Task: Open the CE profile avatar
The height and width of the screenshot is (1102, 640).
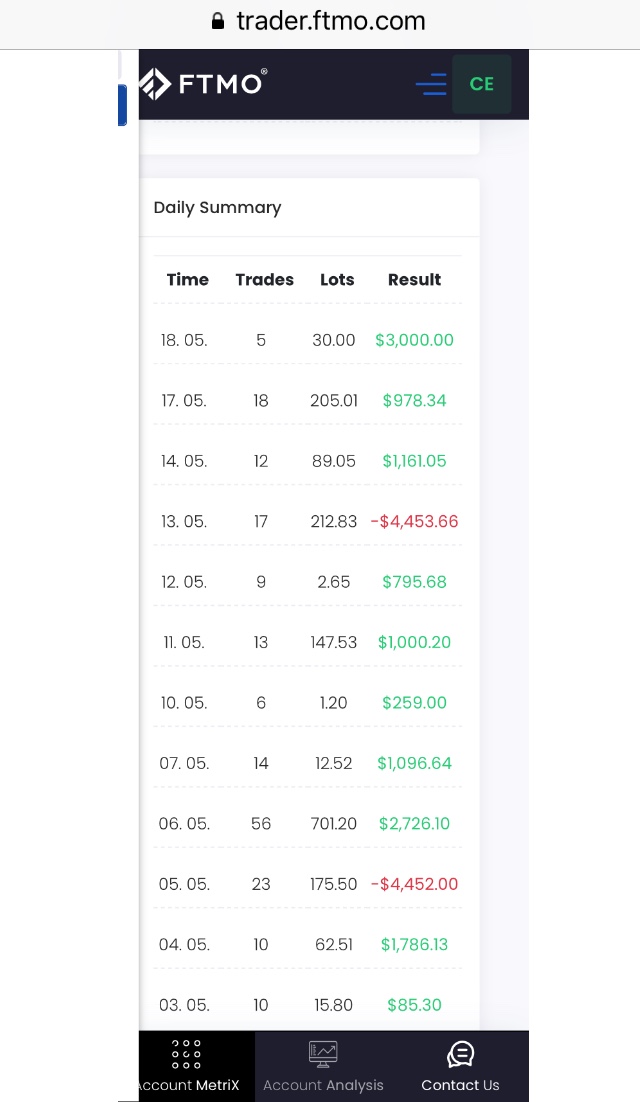Action: [x=481, y=84]
